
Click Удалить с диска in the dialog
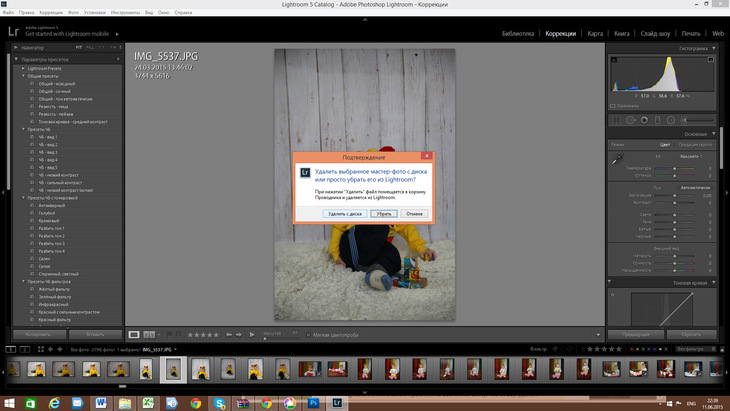pyautogui.click(x=344, y=213)
